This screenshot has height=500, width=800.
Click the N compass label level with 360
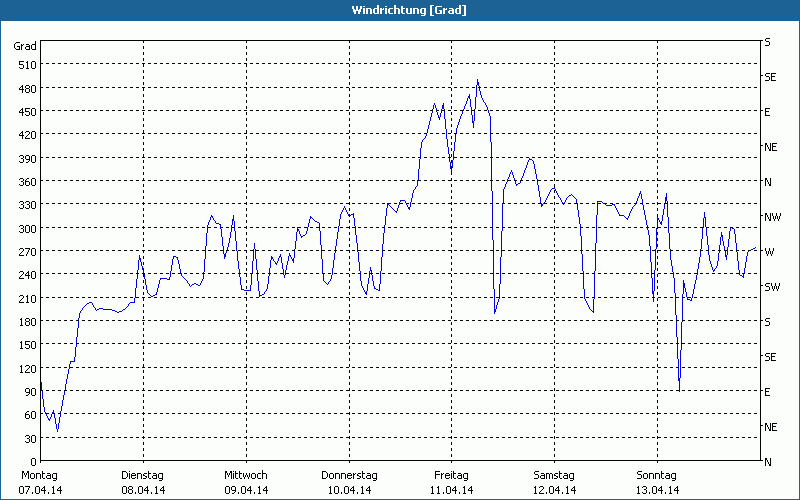click(767, 182)
